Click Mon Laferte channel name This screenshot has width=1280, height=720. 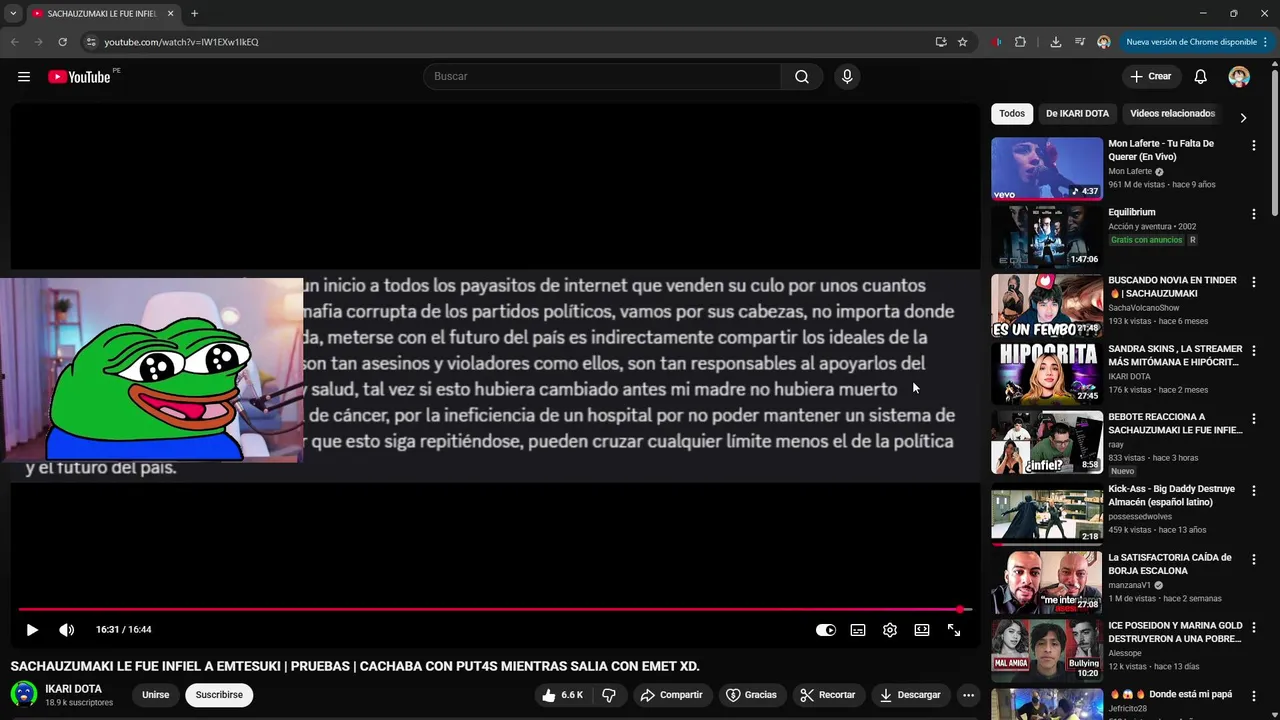point(1130,172)
